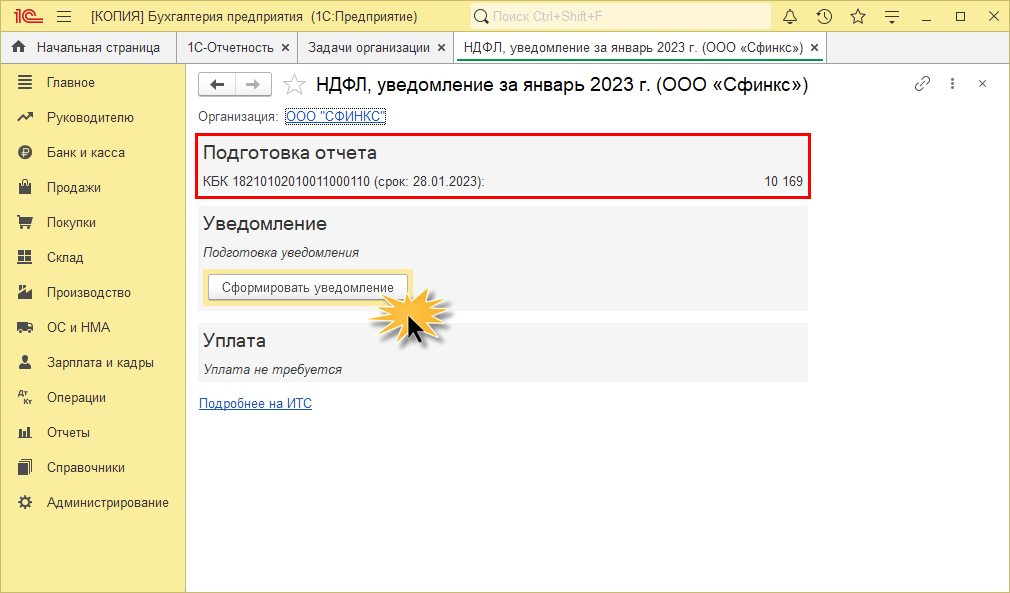Close the Задачи организации tab

pyautogui.click(x=441, y=48)
